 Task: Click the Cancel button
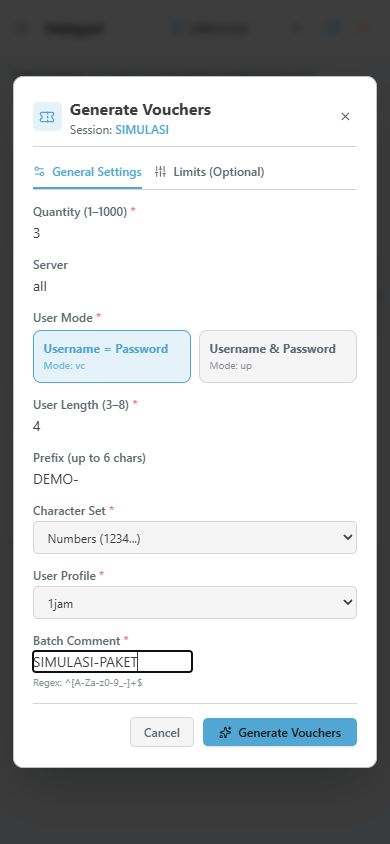pos(162,732)
